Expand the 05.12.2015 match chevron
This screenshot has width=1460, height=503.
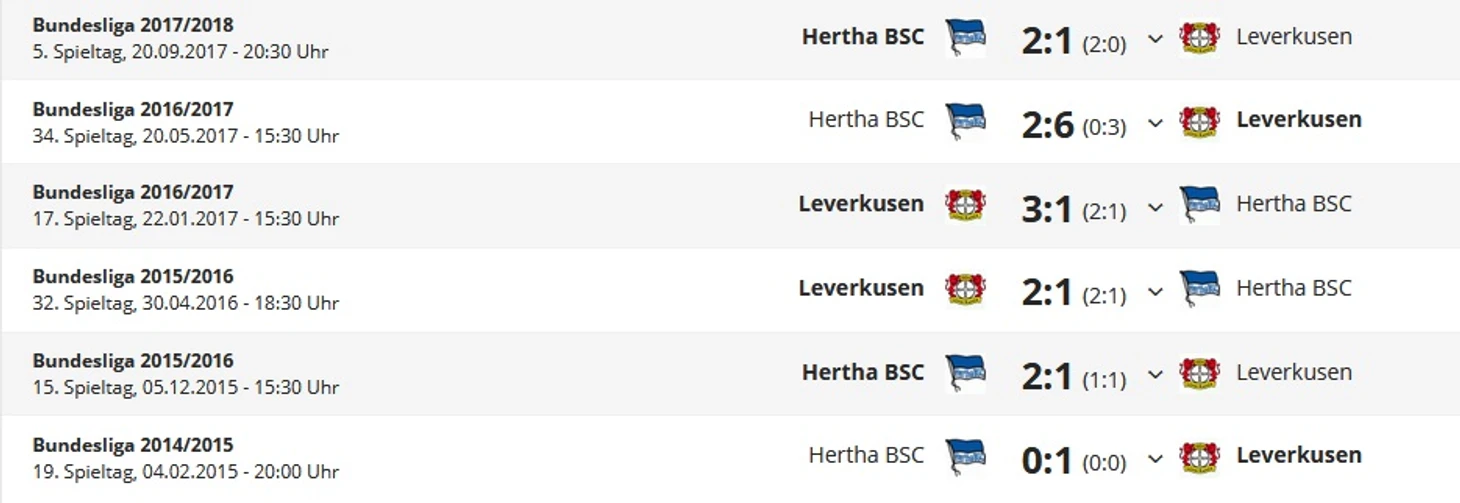coord(1155,374)
